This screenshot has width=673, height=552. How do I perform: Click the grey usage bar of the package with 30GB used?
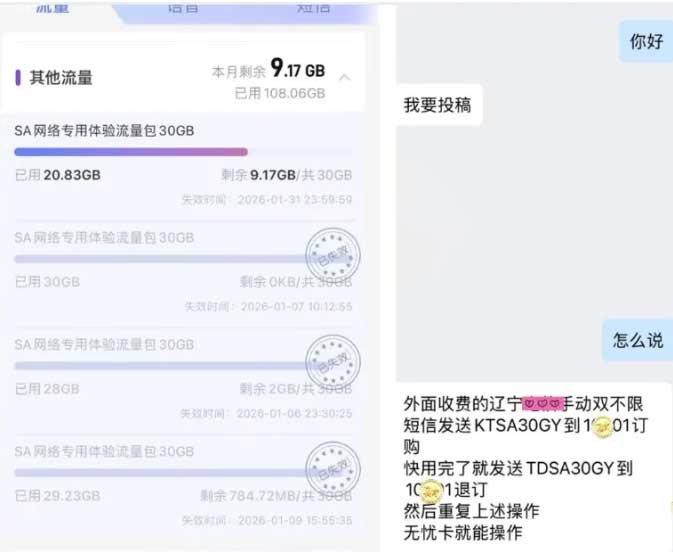[x=161, y=259]
